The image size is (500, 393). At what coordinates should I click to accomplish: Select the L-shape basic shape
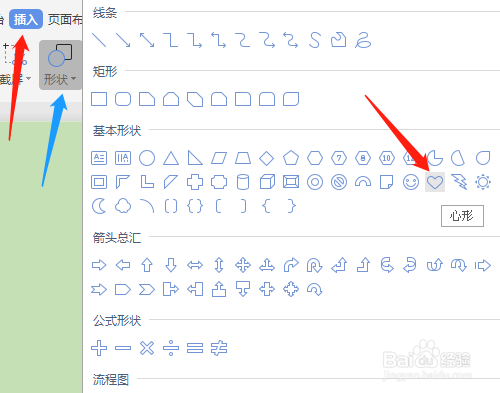click(147, 182)
